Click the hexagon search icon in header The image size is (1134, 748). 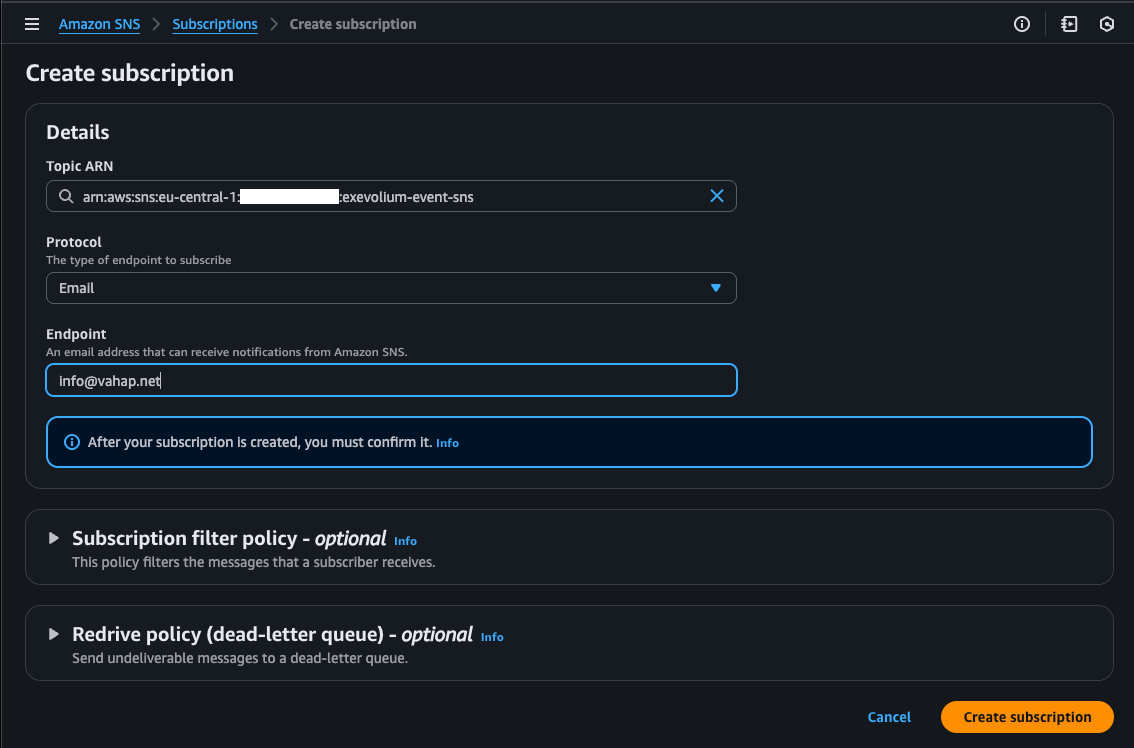coord(1106,24)
